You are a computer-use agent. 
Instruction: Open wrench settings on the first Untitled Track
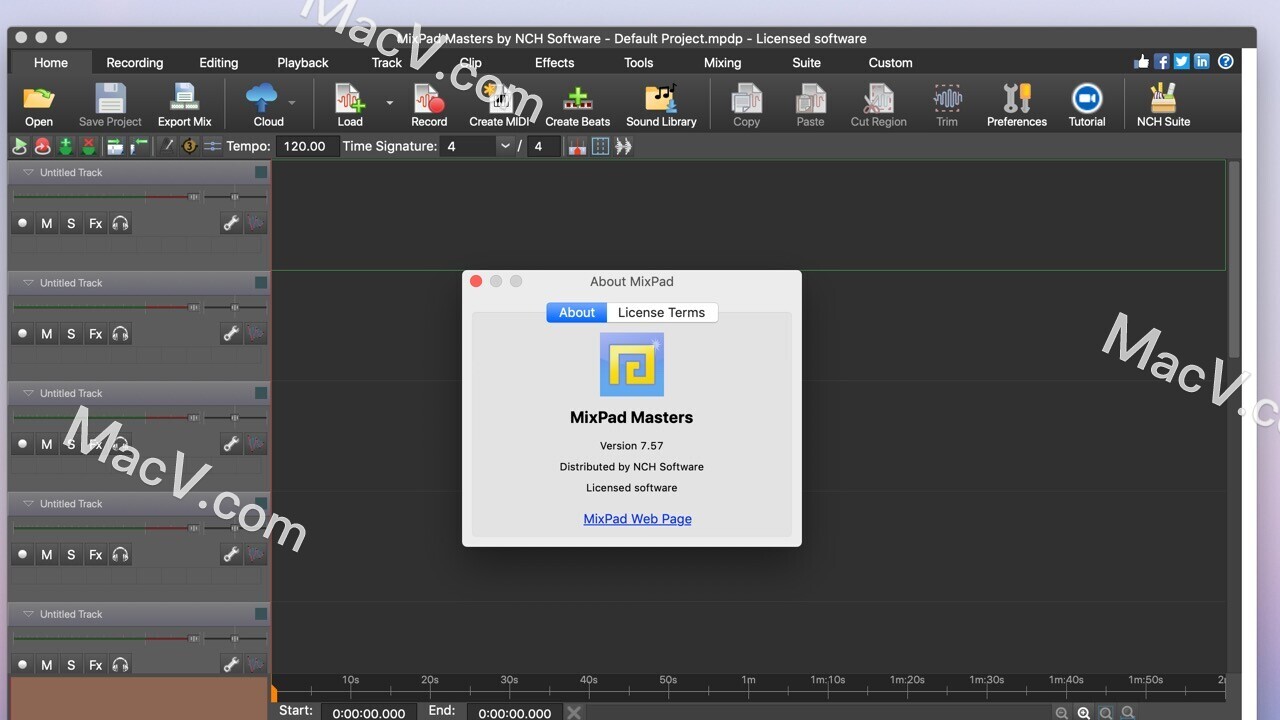click(231, 223)
